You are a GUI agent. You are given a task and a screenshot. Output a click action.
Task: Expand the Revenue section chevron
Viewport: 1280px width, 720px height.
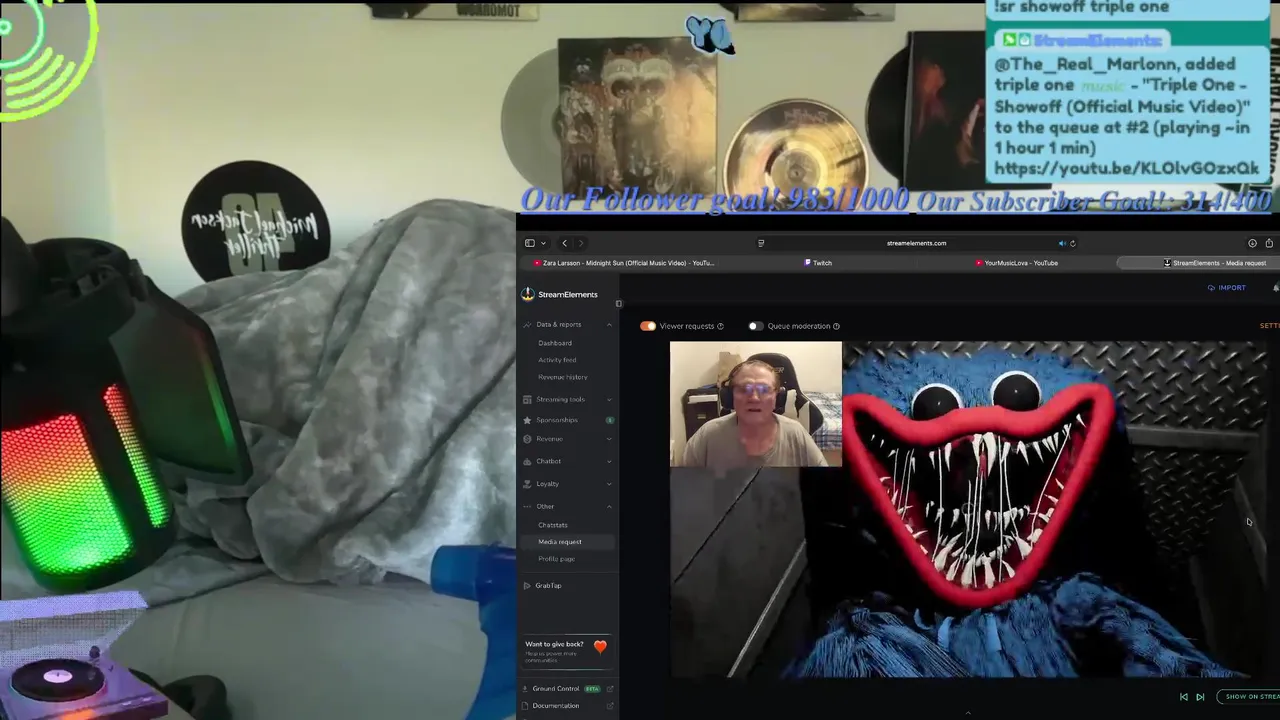click(x=609, y=439)
